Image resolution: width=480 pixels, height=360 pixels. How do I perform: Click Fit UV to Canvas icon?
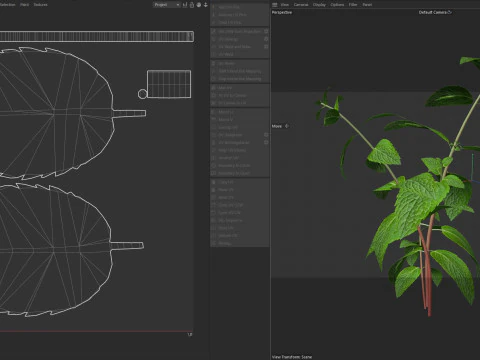coord(214,95)
